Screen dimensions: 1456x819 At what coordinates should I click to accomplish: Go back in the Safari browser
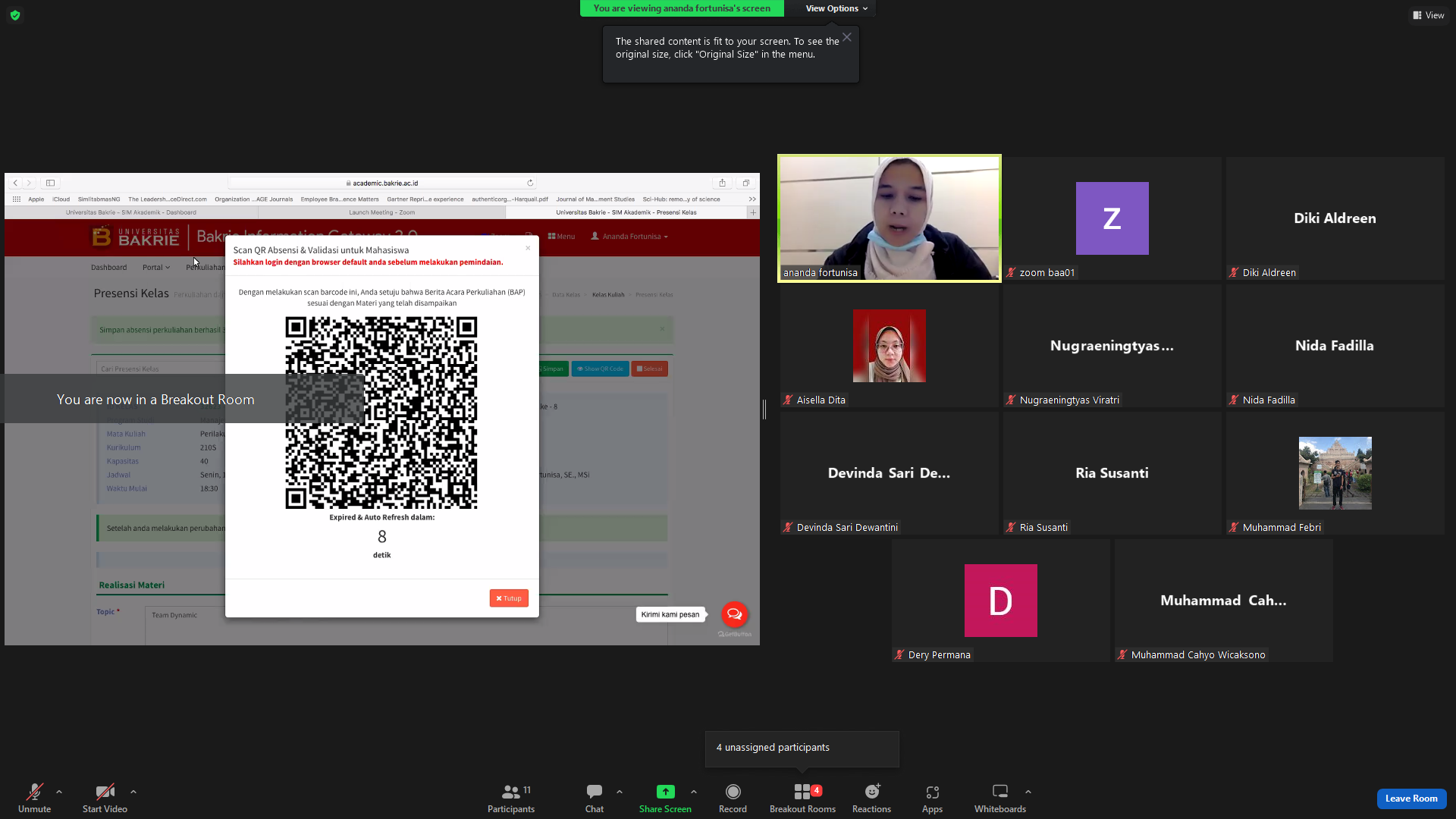tap(15, 183)
